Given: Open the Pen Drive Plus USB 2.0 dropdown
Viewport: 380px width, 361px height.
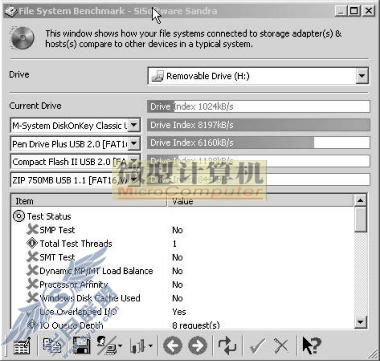Looking at the screenshot, I should point(133,144).
